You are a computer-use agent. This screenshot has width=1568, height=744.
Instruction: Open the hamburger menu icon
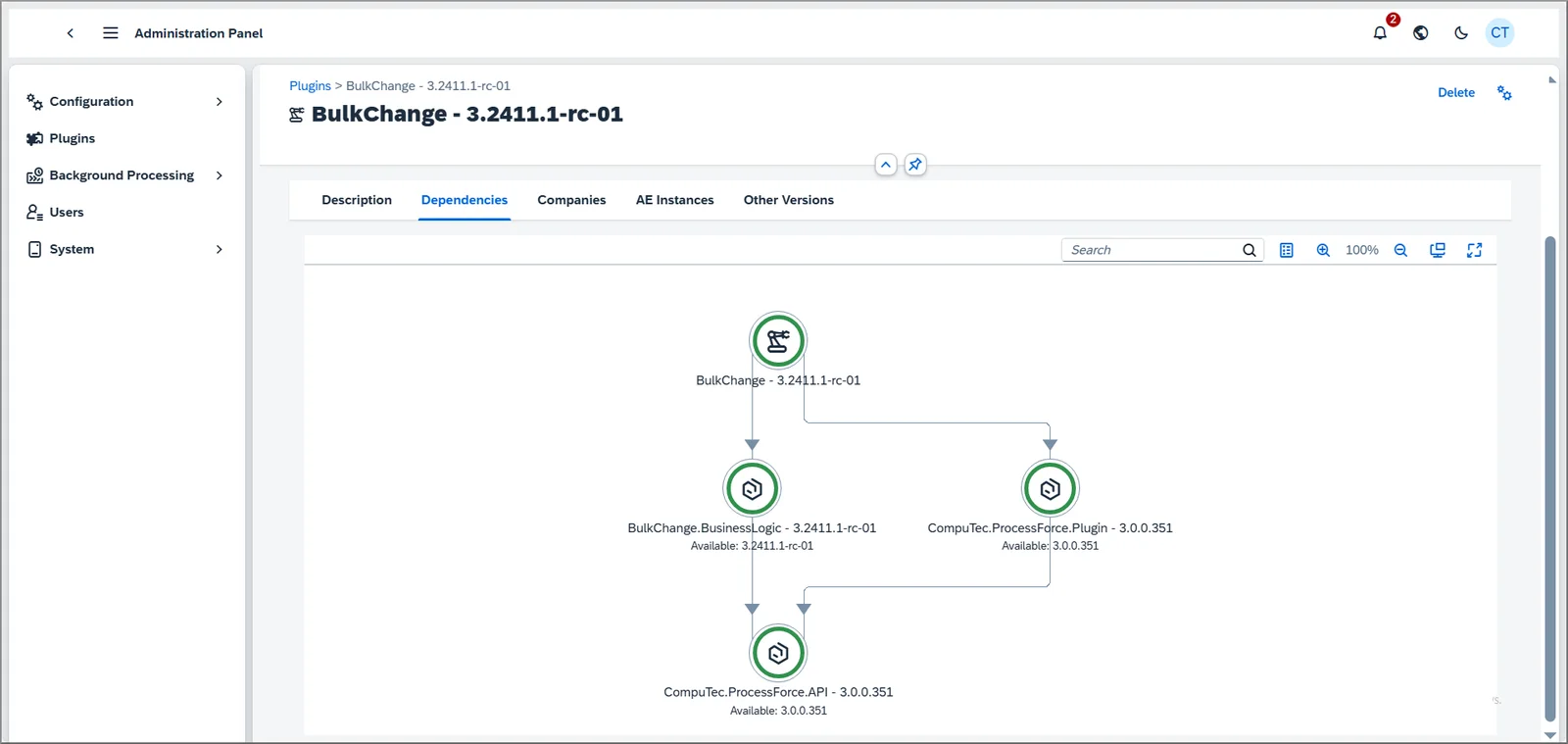111,33
